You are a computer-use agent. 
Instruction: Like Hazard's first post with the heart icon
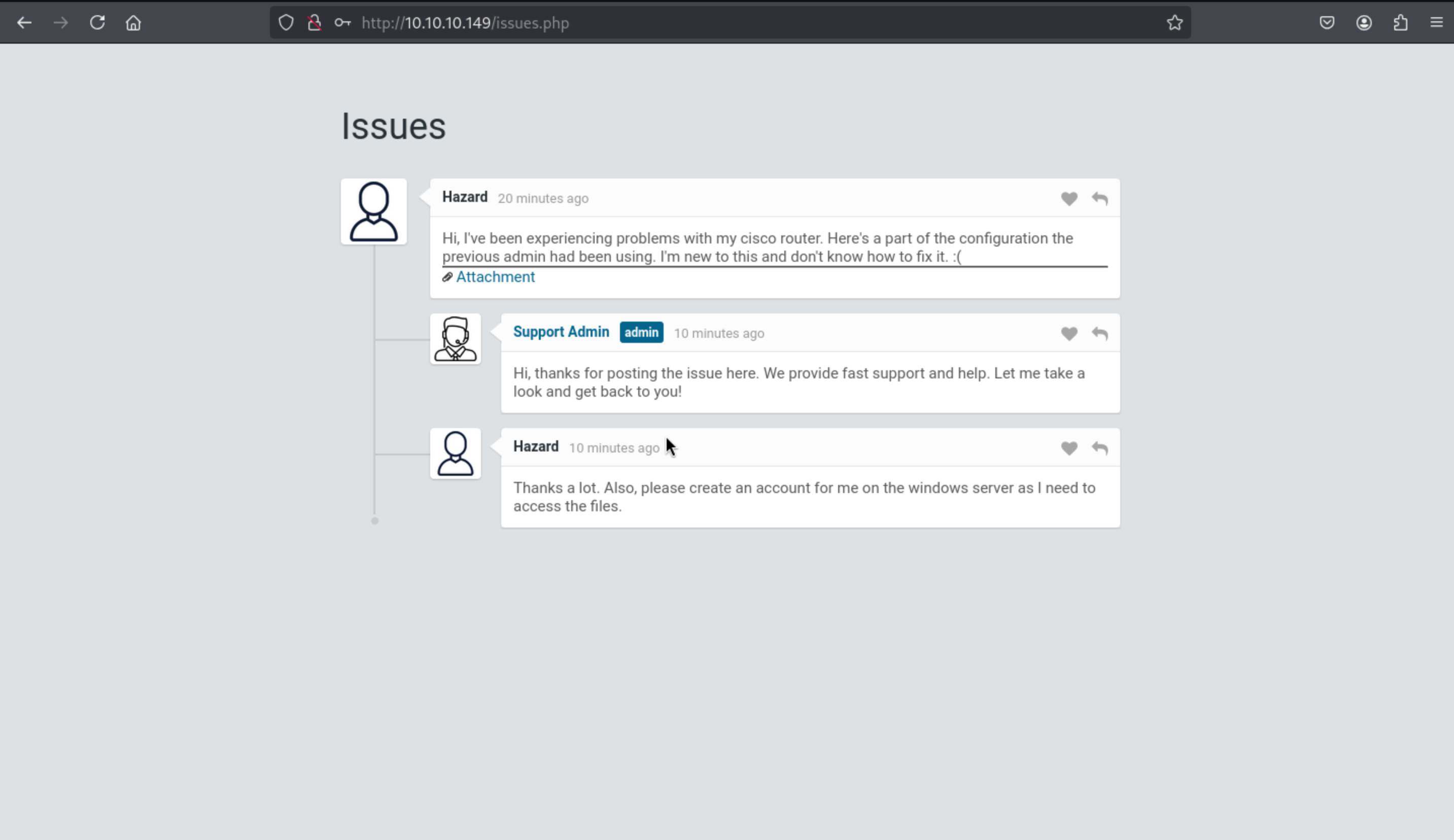pos(1068,198)
